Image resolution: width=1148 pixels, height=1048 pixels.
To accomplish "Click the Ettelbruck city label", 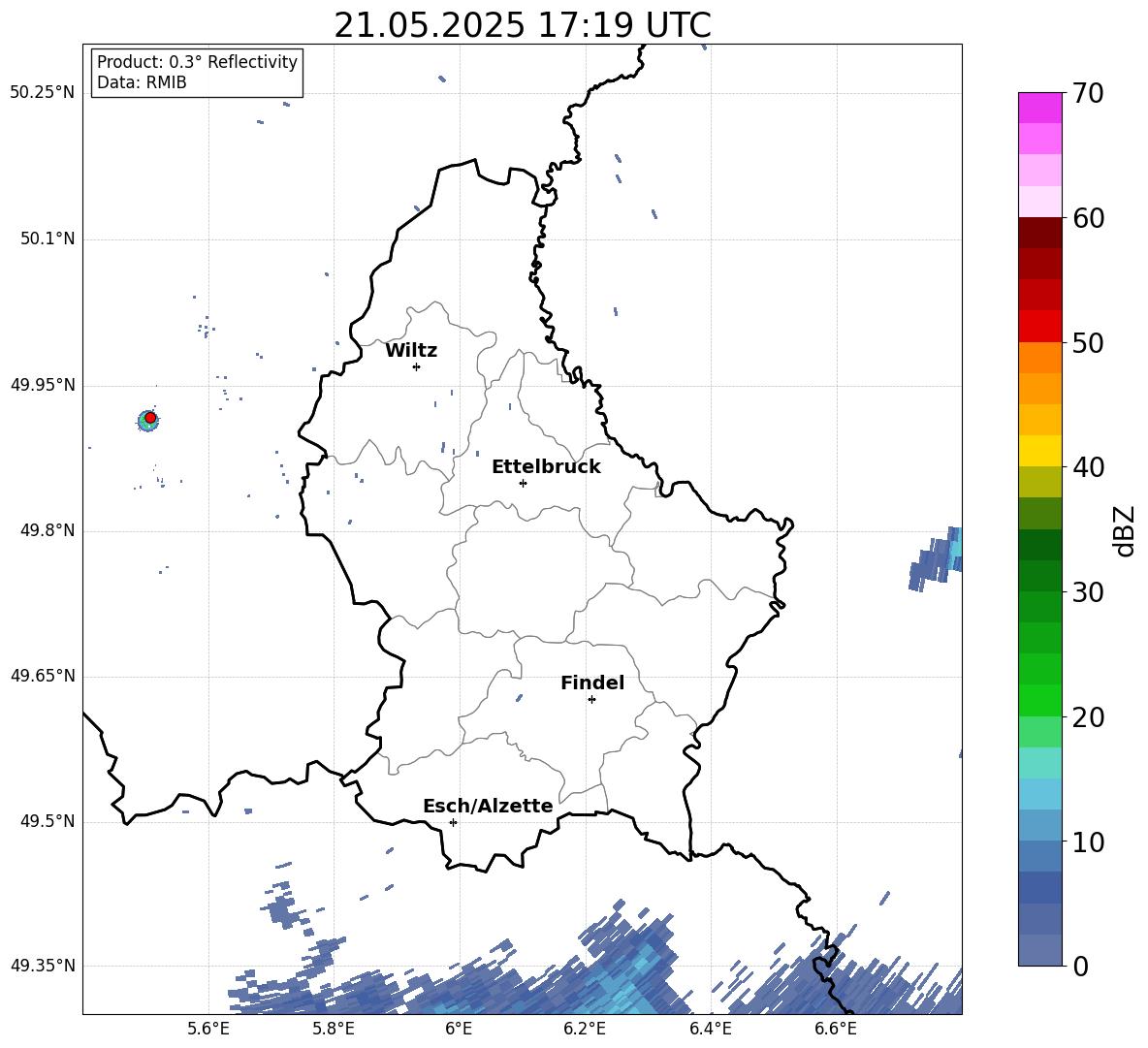I will (x=546, y=467).
